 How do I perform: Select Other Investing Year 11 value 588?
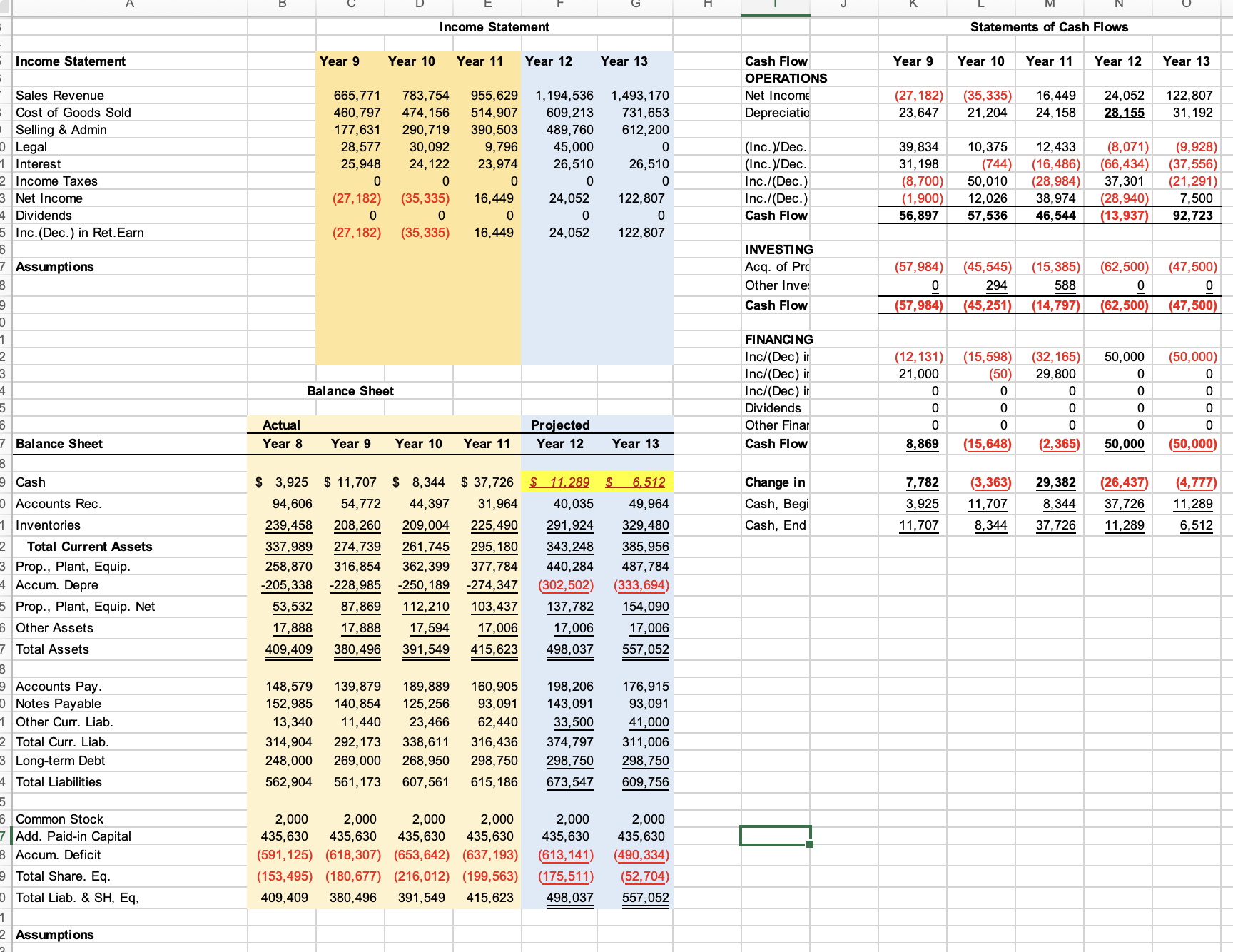[x=1065, y=285]
